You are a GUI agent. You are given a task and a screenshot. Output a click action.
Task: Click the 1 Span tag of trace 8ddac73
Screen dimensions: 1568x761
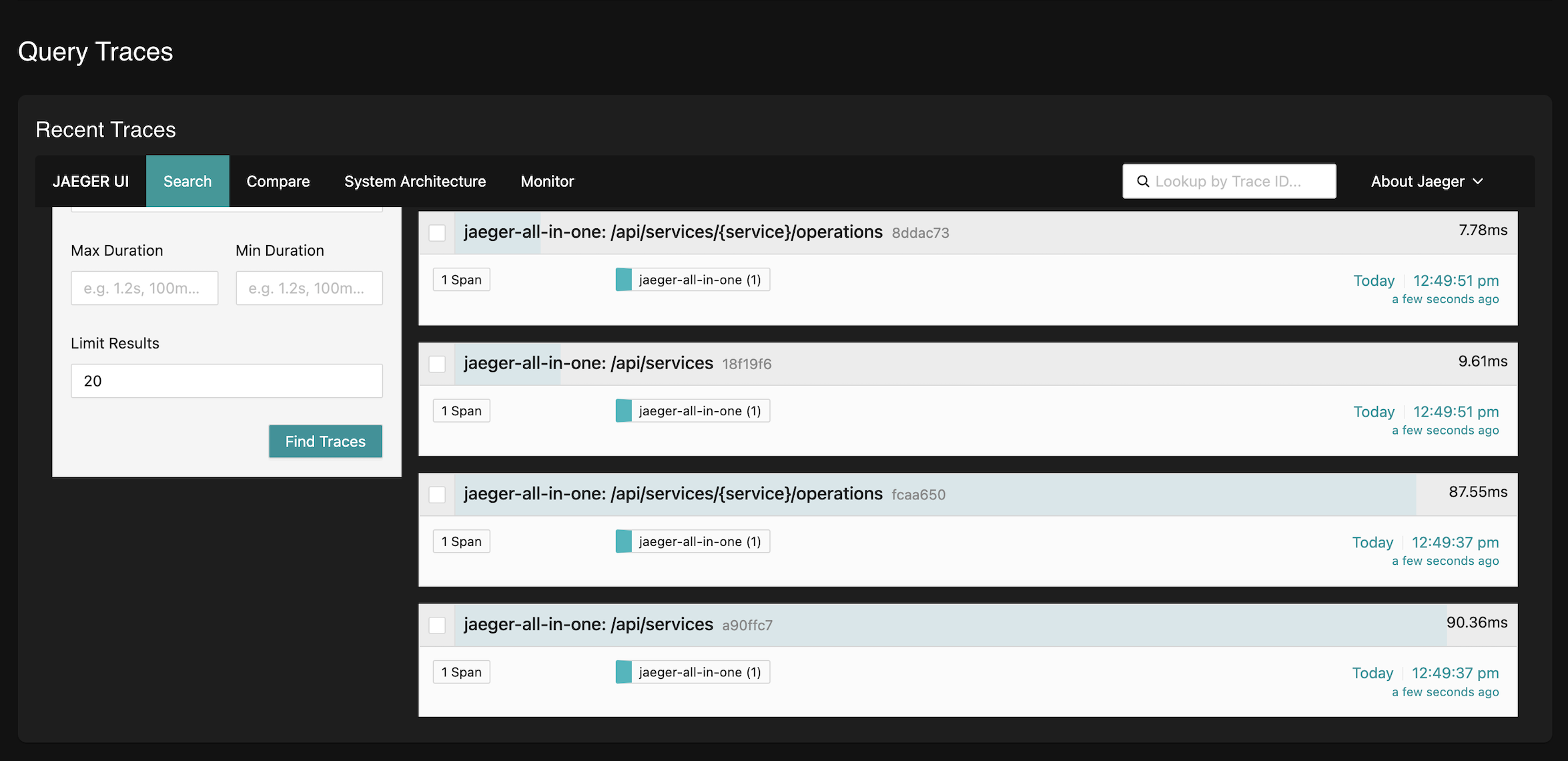462,280
